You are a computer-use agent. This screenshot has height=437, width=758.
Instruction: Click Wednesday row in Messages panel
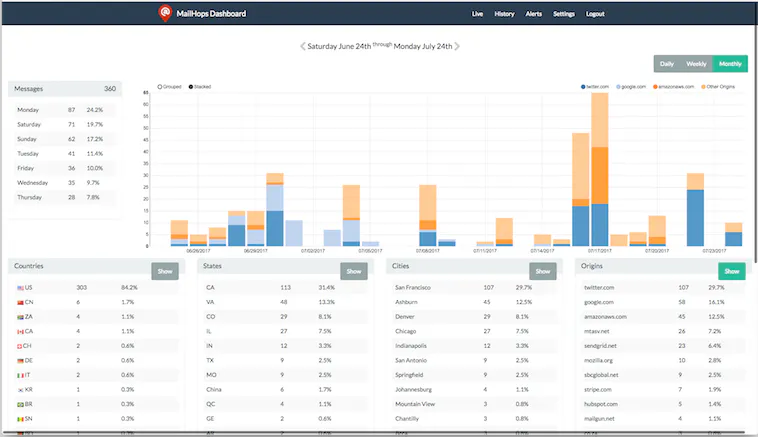click(x=65, y=183)
